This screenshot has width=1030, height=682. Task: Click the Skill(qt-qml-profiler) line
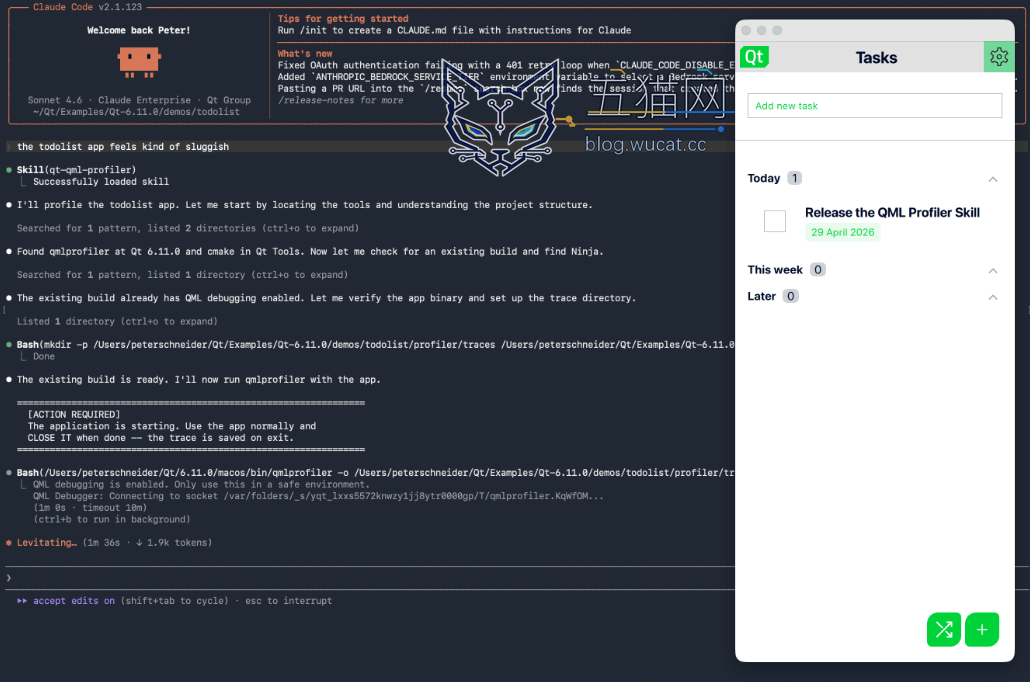[x=76, y=170]
